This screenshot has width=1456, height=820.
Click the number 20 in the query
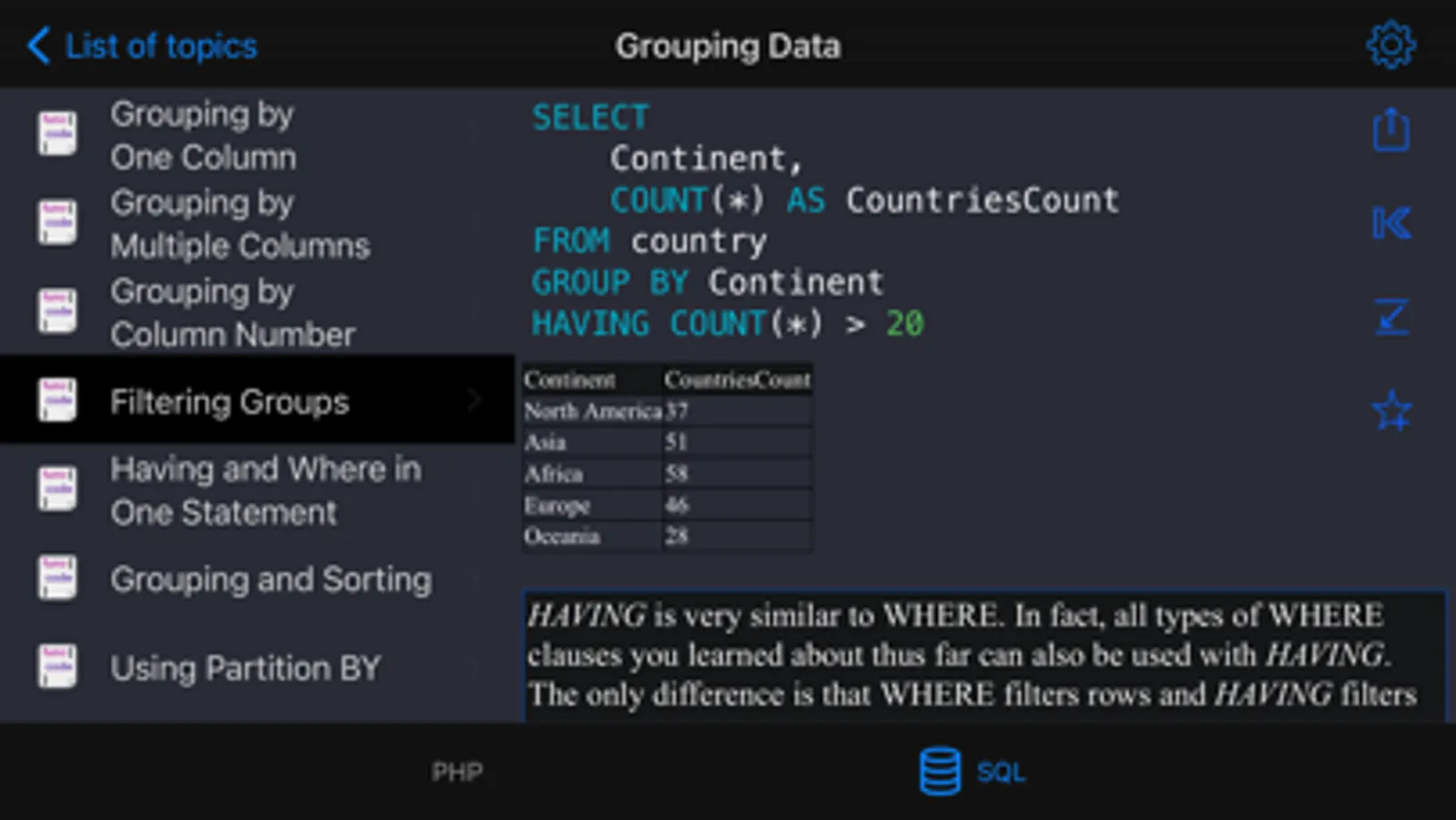pyautogui.click(x=905, y=323)
